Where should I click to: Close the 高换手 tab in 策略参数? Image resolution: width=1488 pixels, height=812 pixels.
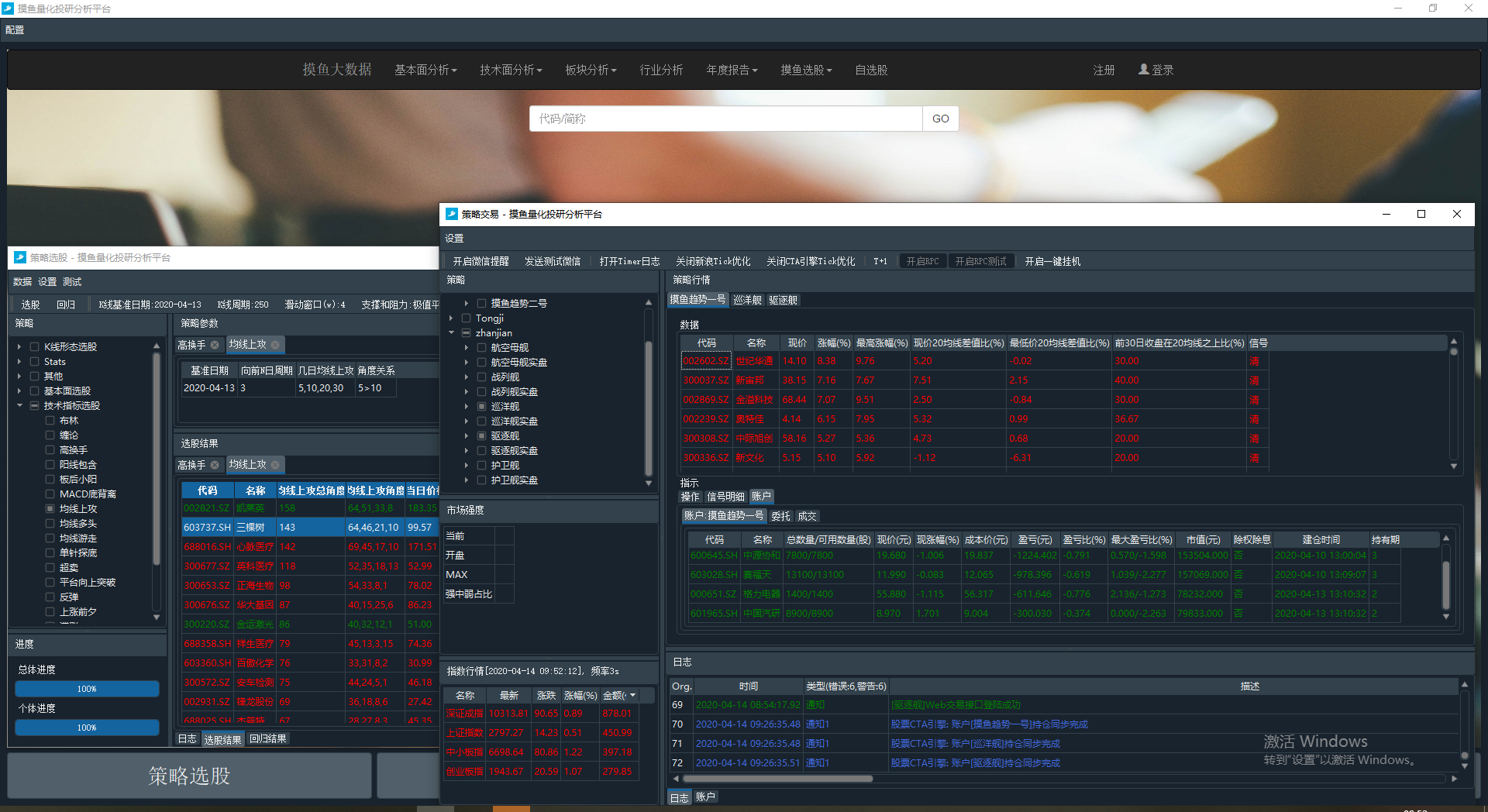[215, 345]
